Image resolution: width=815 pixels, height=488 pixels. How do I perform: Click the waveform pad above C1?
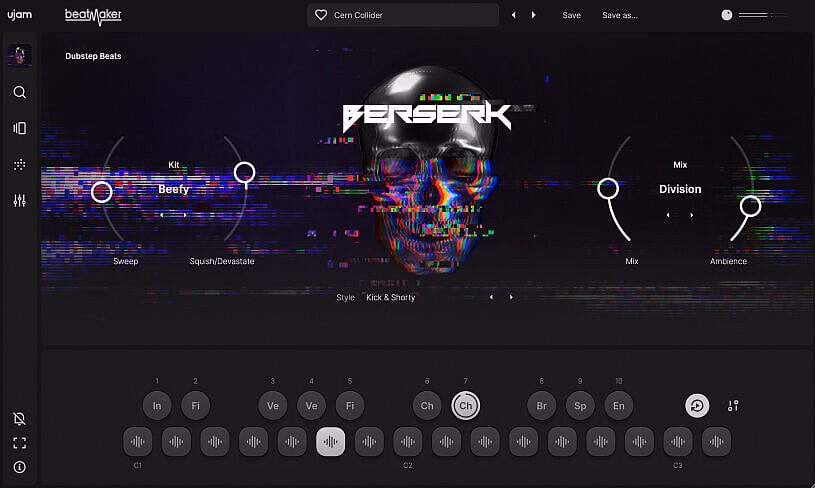point(138,442)
